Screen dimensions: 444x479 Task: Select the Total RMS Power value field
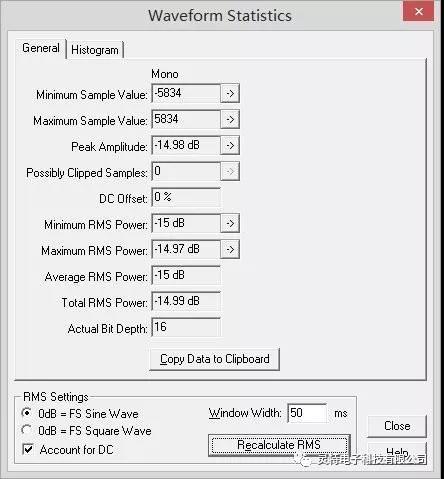click(186, 301)
